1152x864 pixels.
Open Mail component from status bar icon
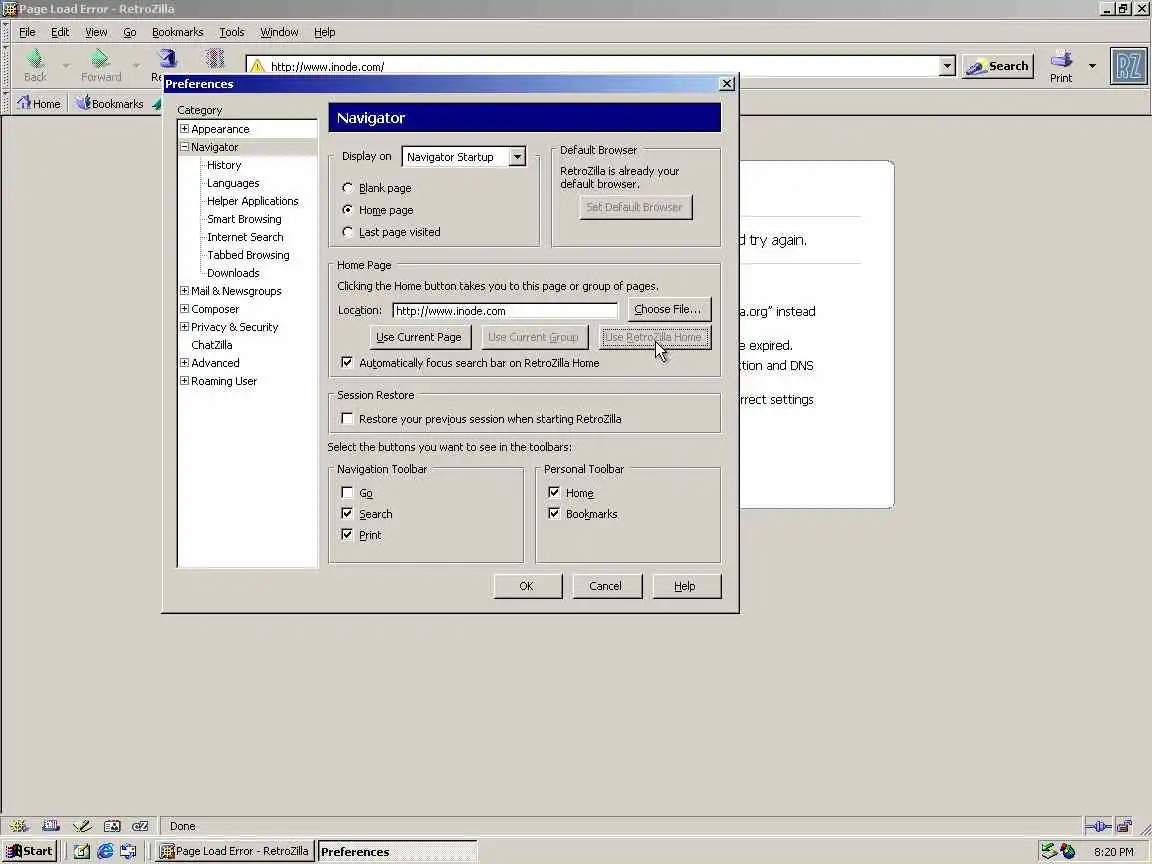pyautogui.click(x=50, y=826)
